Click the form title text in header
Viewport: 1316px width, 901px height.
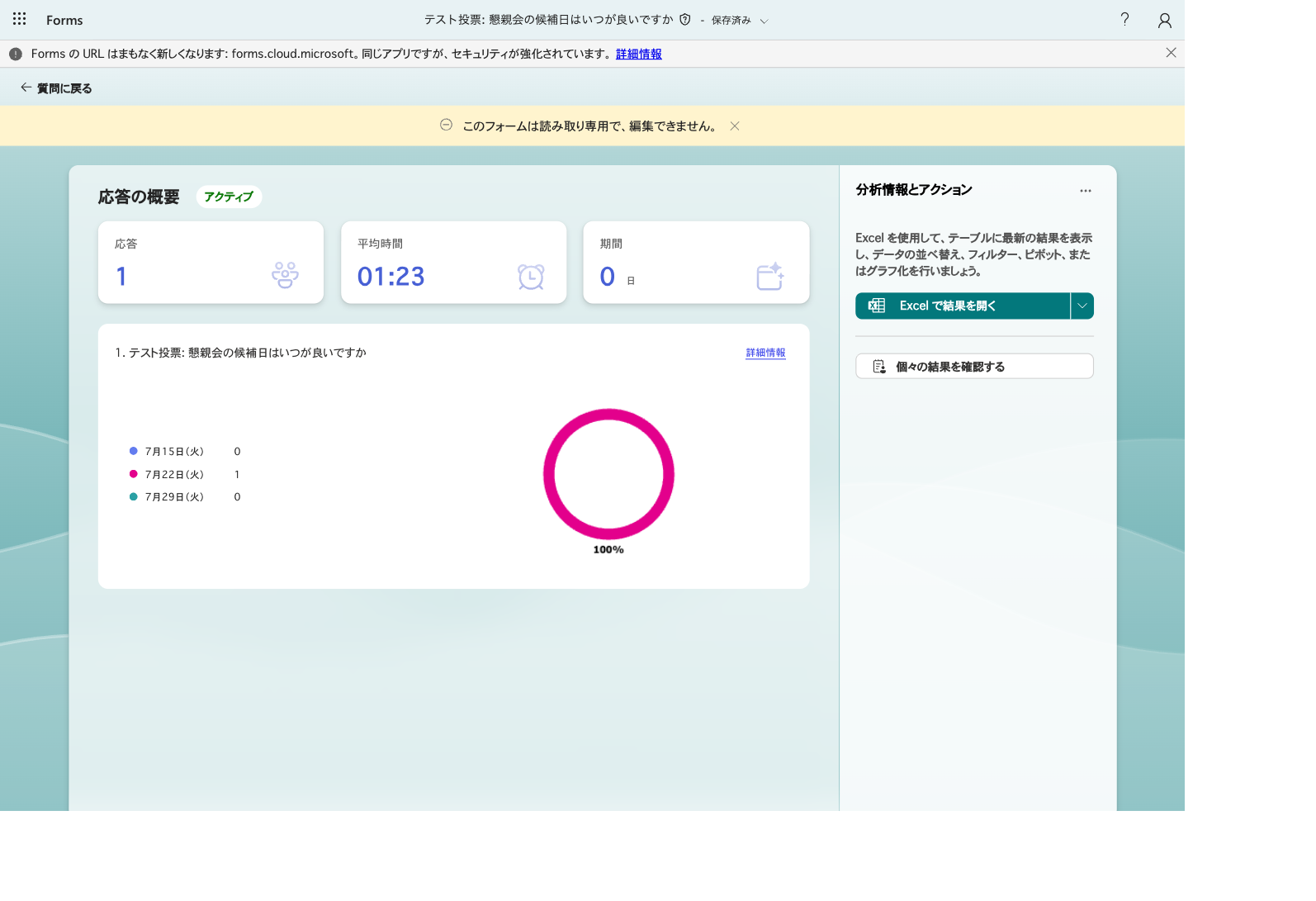tap(548, 19)
